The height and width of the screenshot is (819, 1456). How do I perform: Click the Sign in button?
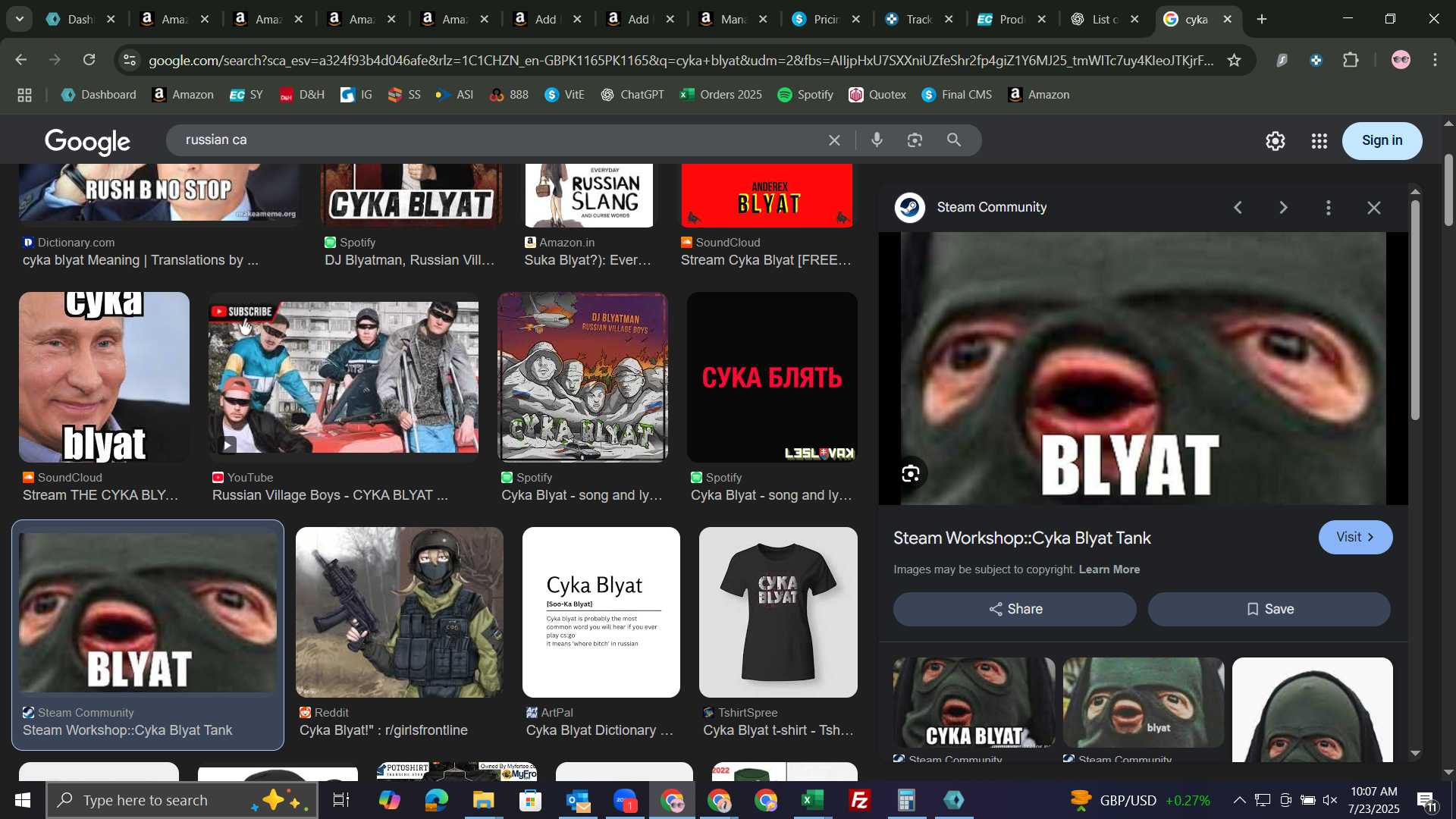click(x=1382, y=141)
